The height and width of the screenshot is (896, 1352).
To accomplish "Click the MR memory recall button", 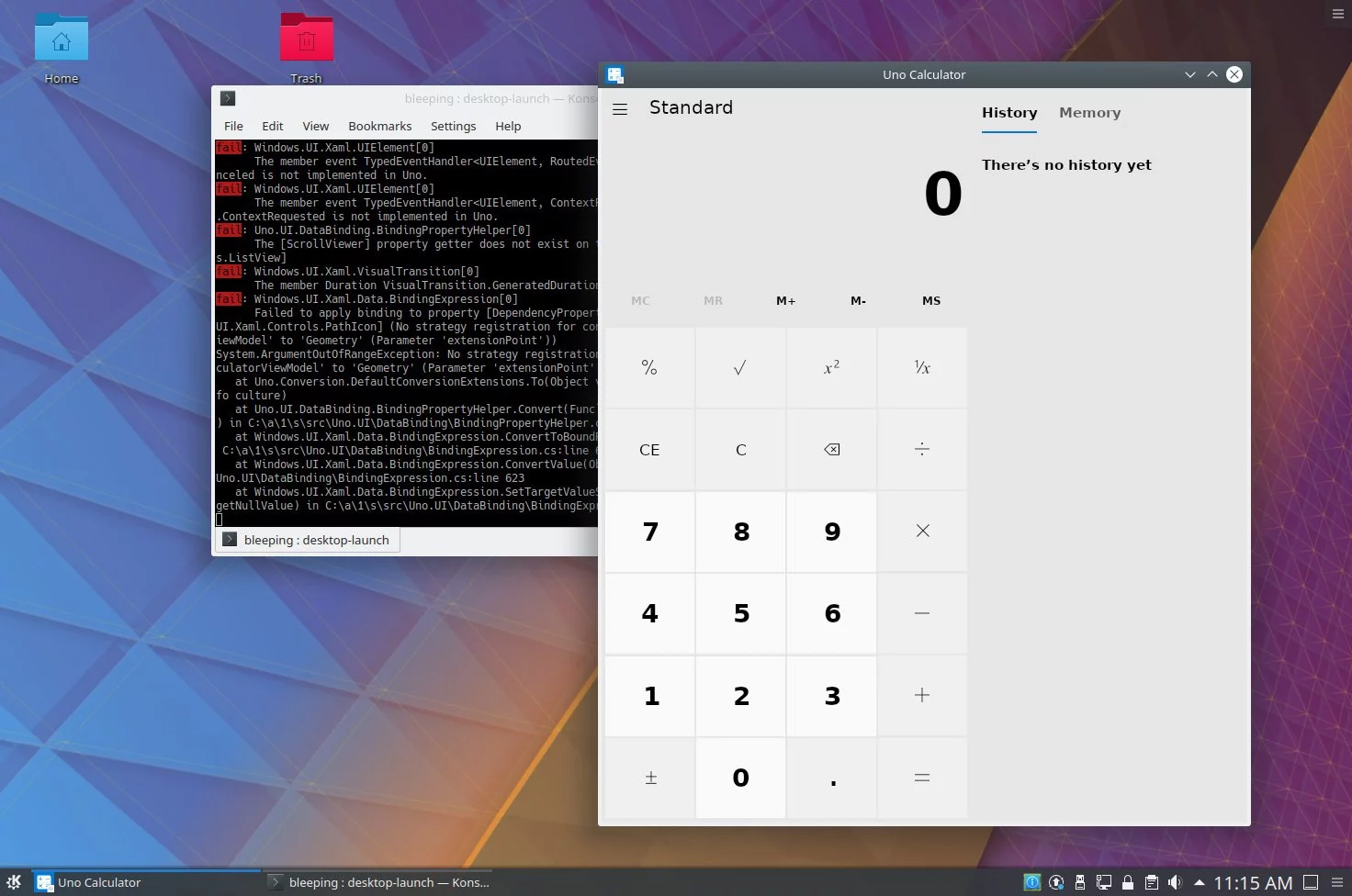I will click(x=713, y=301).
